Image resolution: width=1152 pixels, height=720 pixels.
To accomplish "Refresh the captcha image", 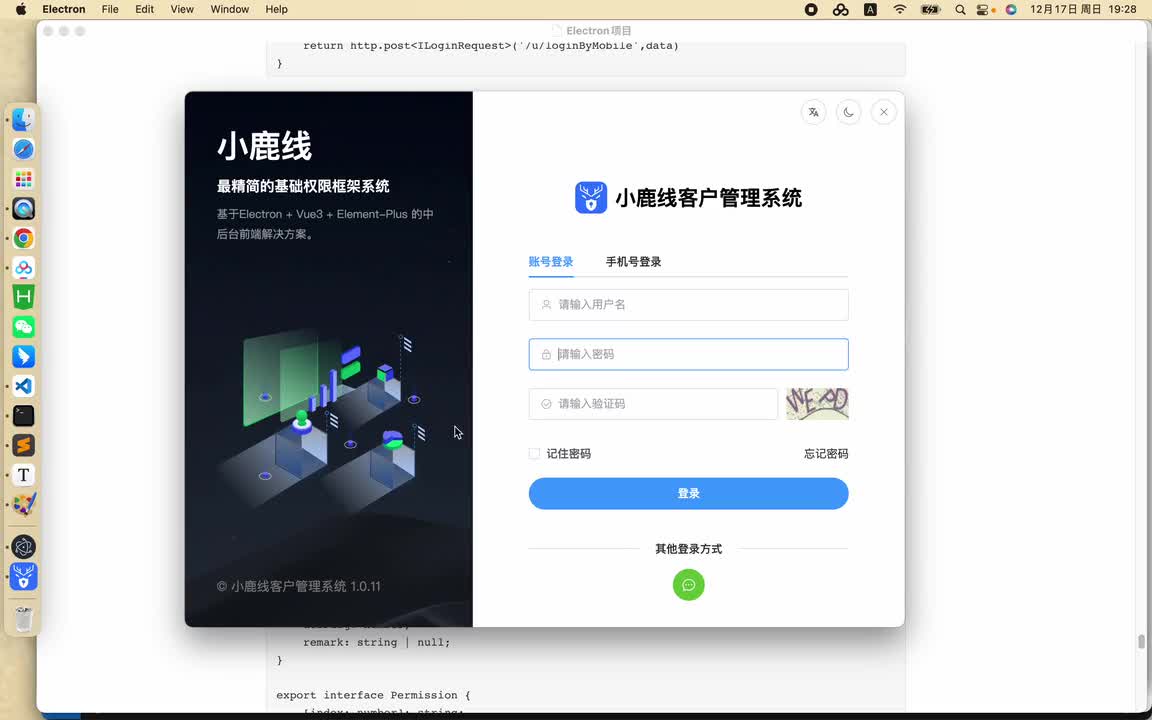I will [x=817, y=403].
